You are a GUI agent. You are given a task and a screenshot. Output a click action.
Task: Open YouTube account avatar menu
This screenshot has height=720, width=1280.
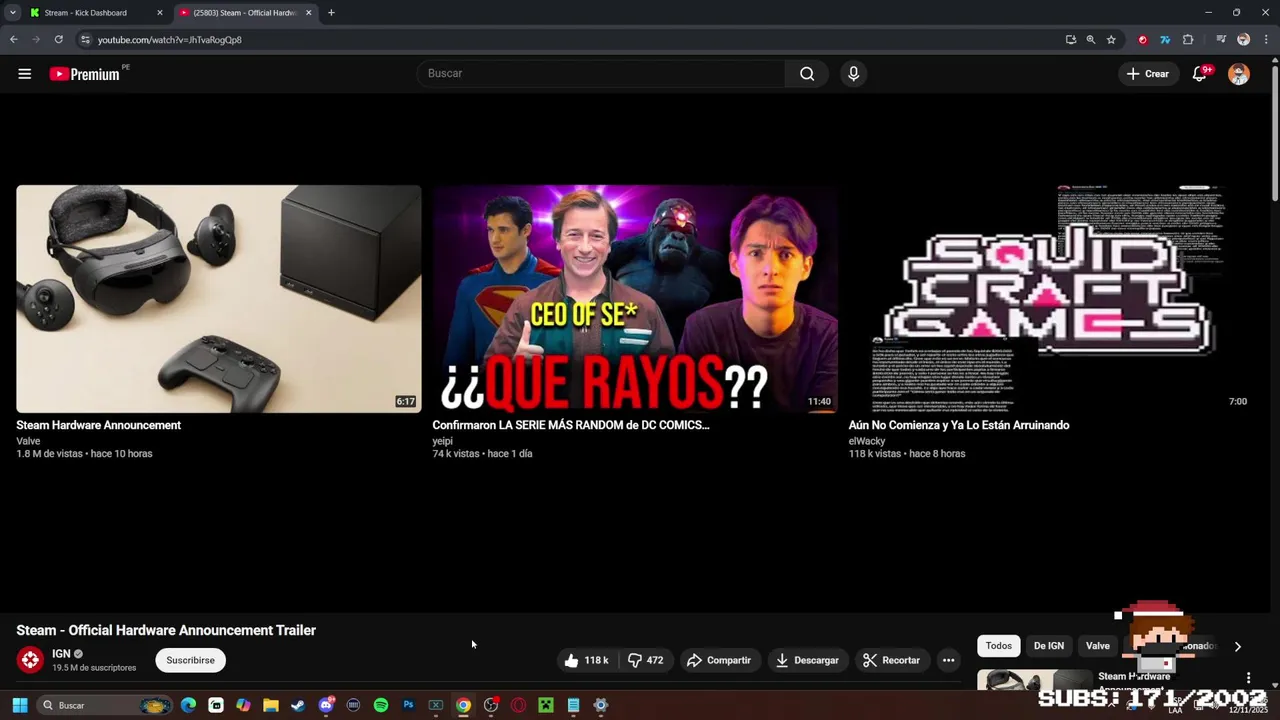tap(1239, 74)
